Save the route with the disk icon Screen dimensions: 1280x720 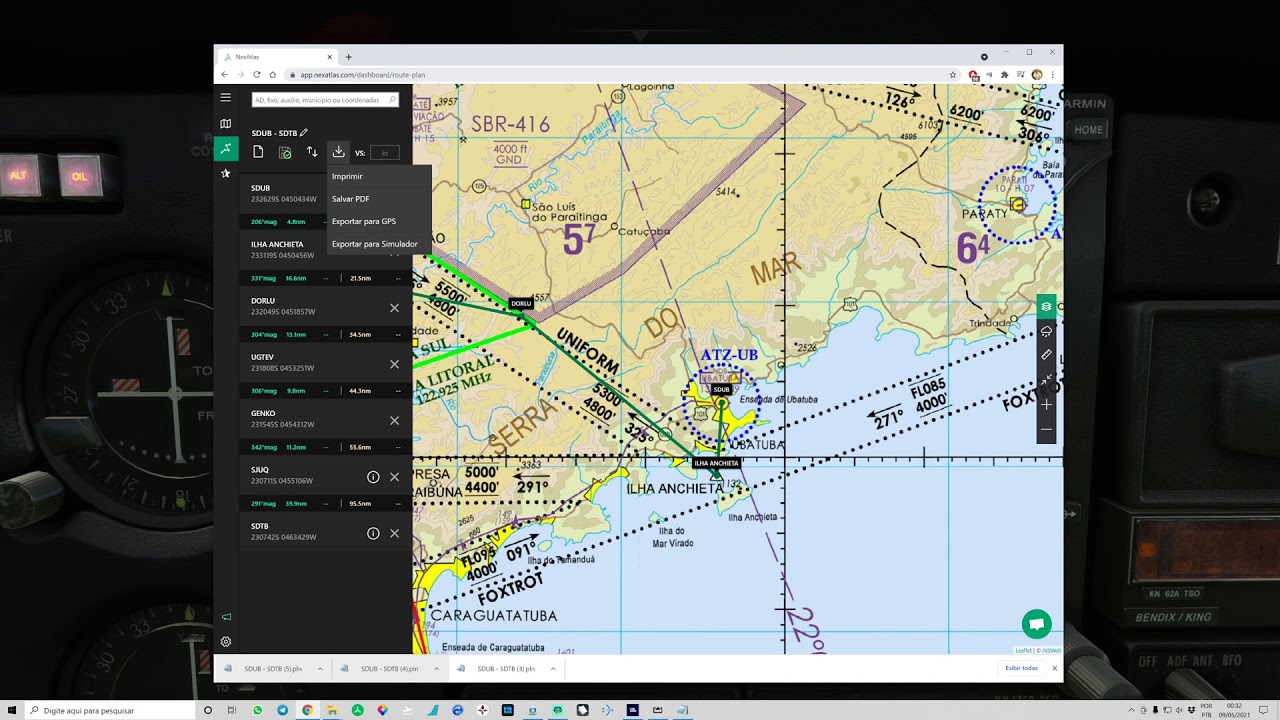tap(285, 152)
